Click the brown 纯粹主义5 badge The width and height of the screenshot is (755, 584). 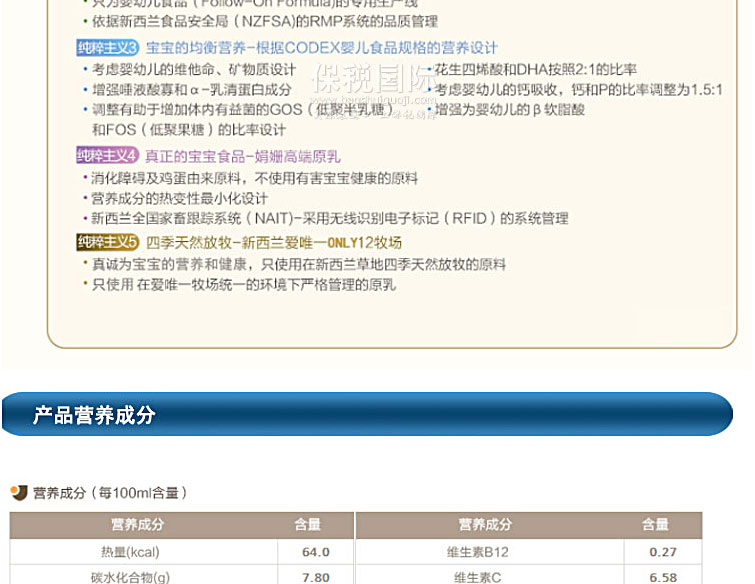[108, 242]
